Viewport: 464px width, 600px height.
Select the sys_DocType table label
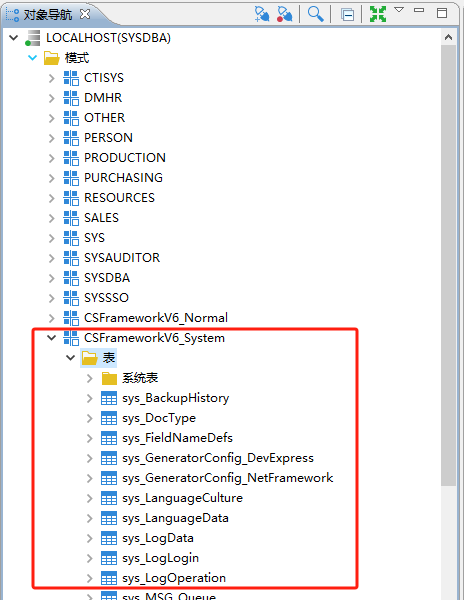tap(159, 418)
